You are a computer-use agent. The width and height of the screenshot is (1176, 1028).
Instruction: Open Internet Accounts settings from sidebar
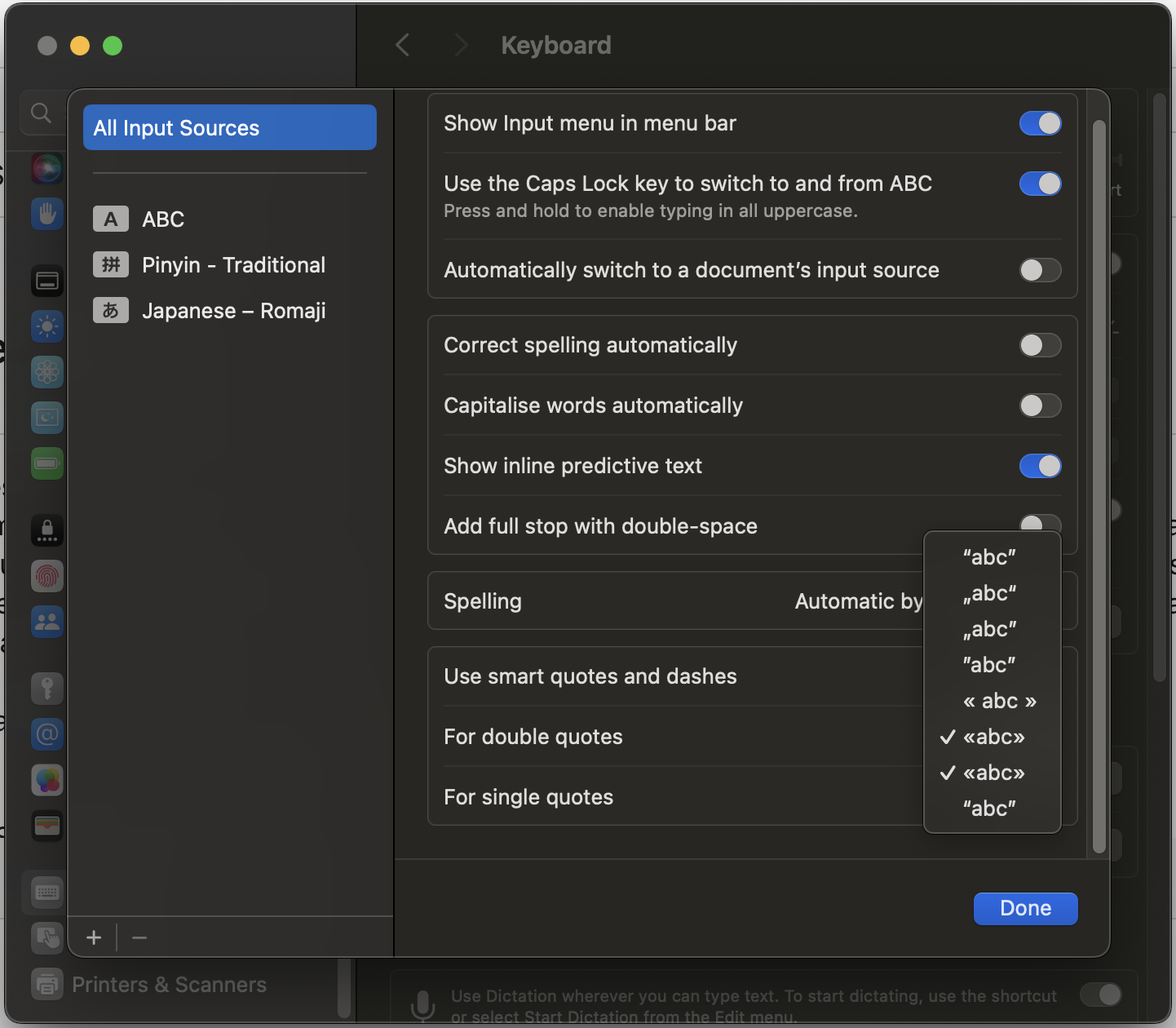[46, 734]
